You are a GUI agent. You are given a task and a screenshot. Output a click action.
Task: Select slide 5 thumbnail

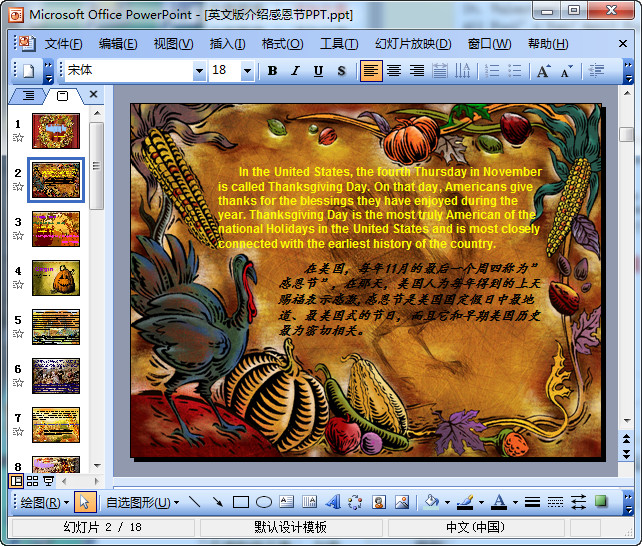point(56,327)
